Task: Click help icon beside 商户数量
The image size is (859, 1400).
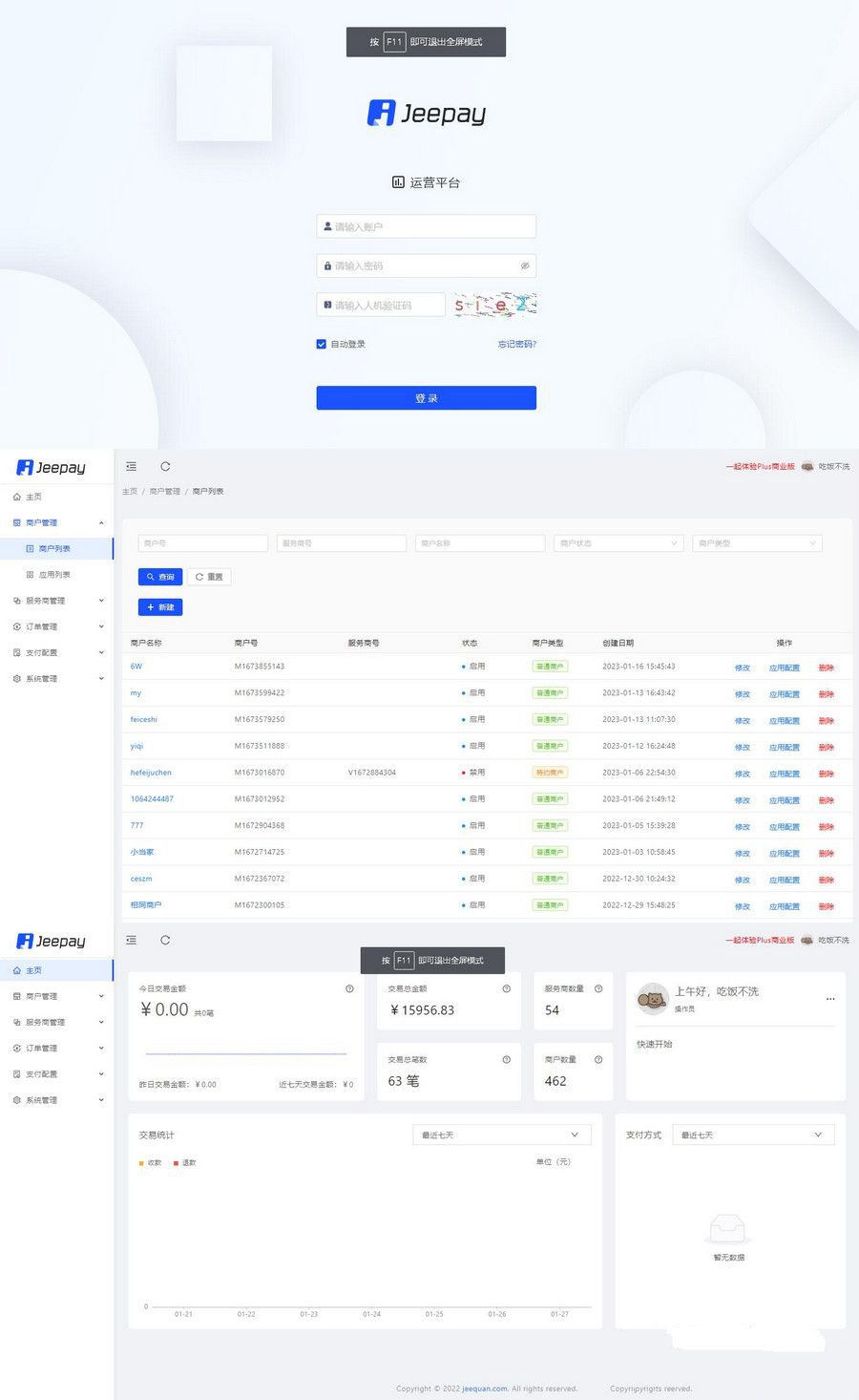Action: click(x=598, y=1059)
